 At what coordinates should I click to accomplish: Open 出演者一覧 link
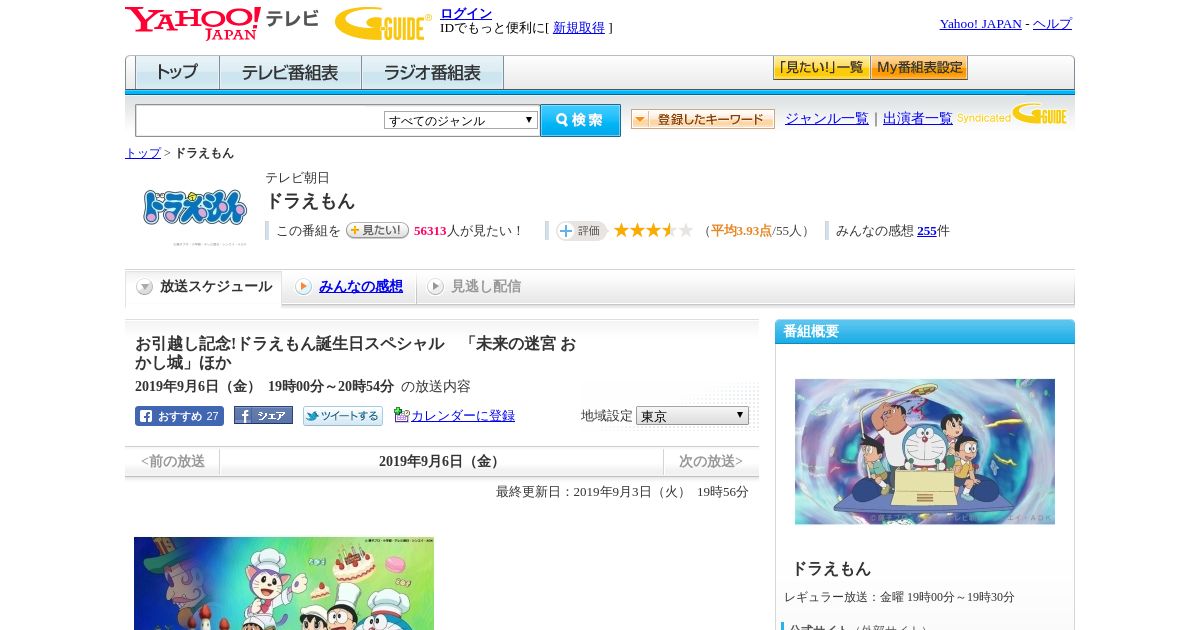[x=918, y=118]
